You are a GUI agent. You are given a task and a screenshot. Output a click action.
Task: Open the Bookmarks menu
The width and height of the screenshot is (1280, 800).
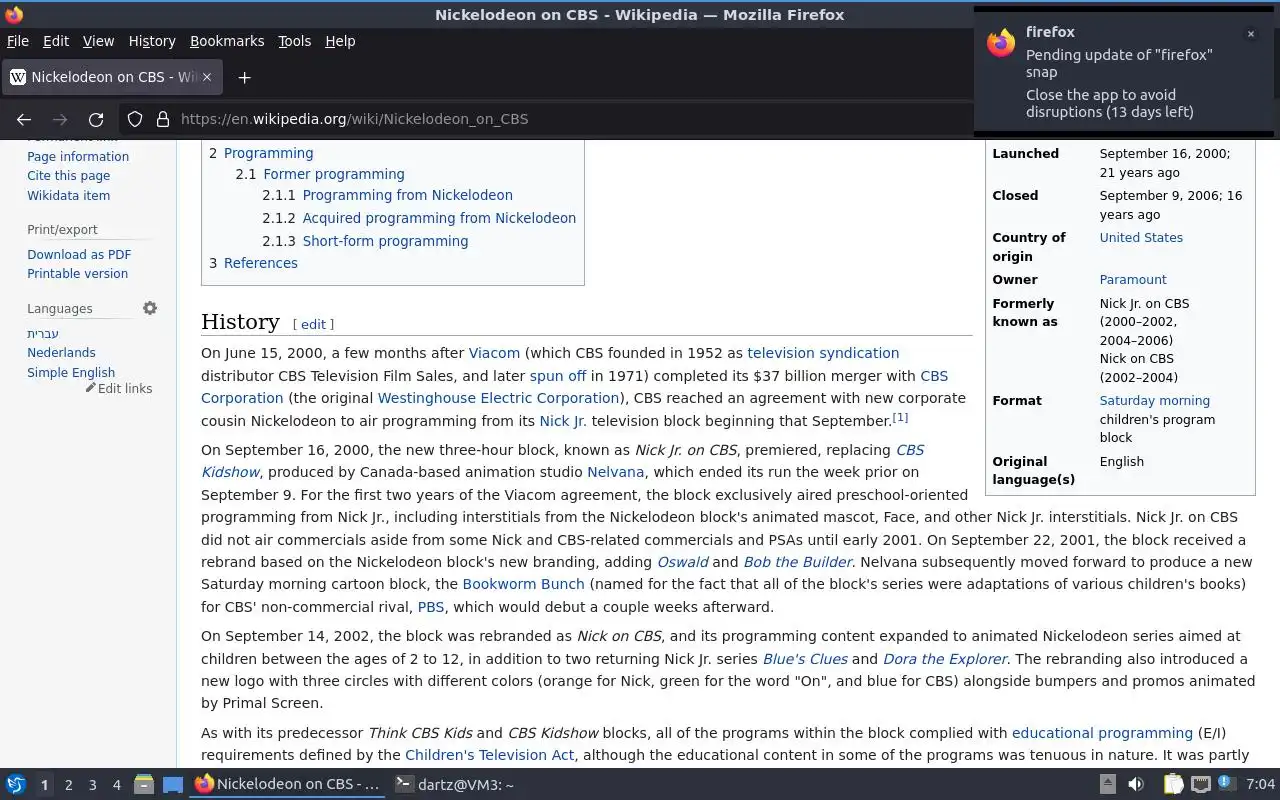227,41
